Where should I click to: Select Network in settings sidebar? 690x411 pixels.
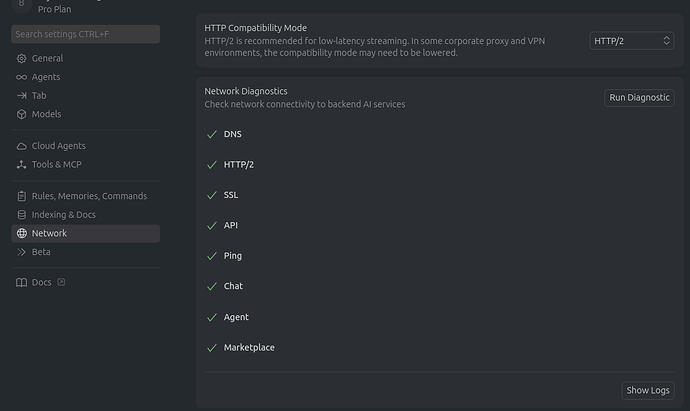pos(49,234)
